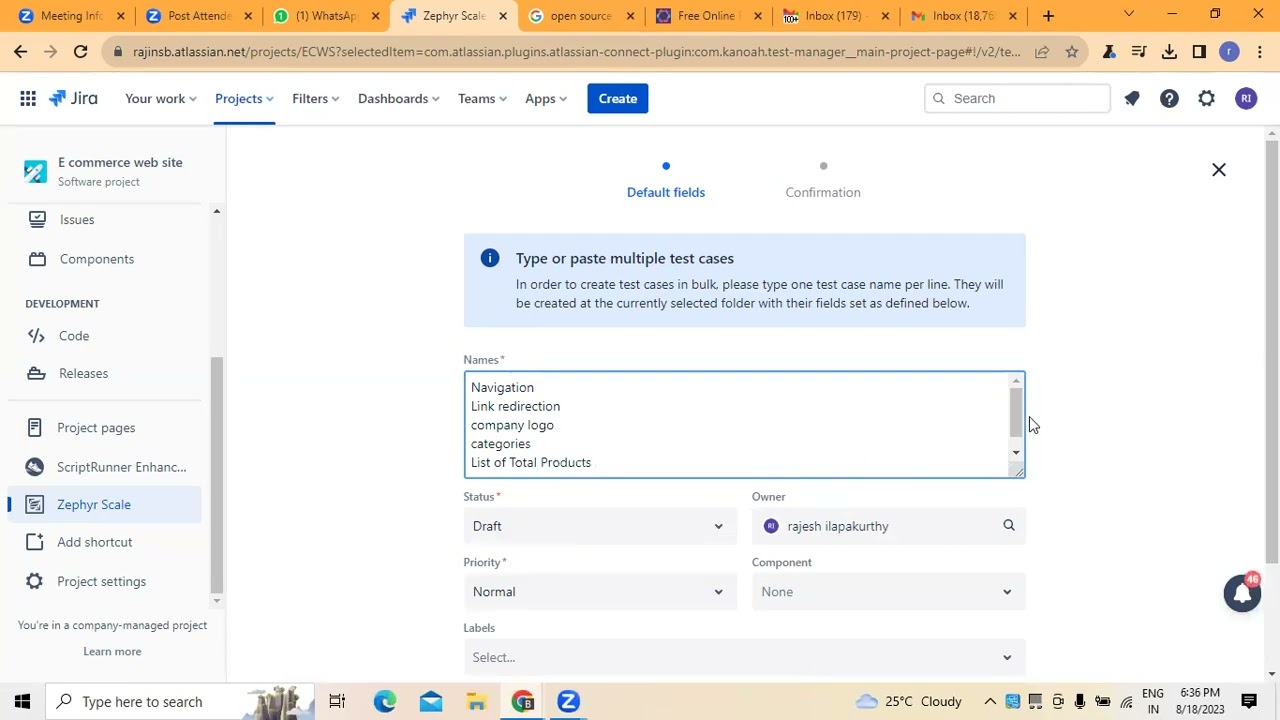Reload the page with refresh icon
Screen dimensions: 1280x720
(80, 52)
